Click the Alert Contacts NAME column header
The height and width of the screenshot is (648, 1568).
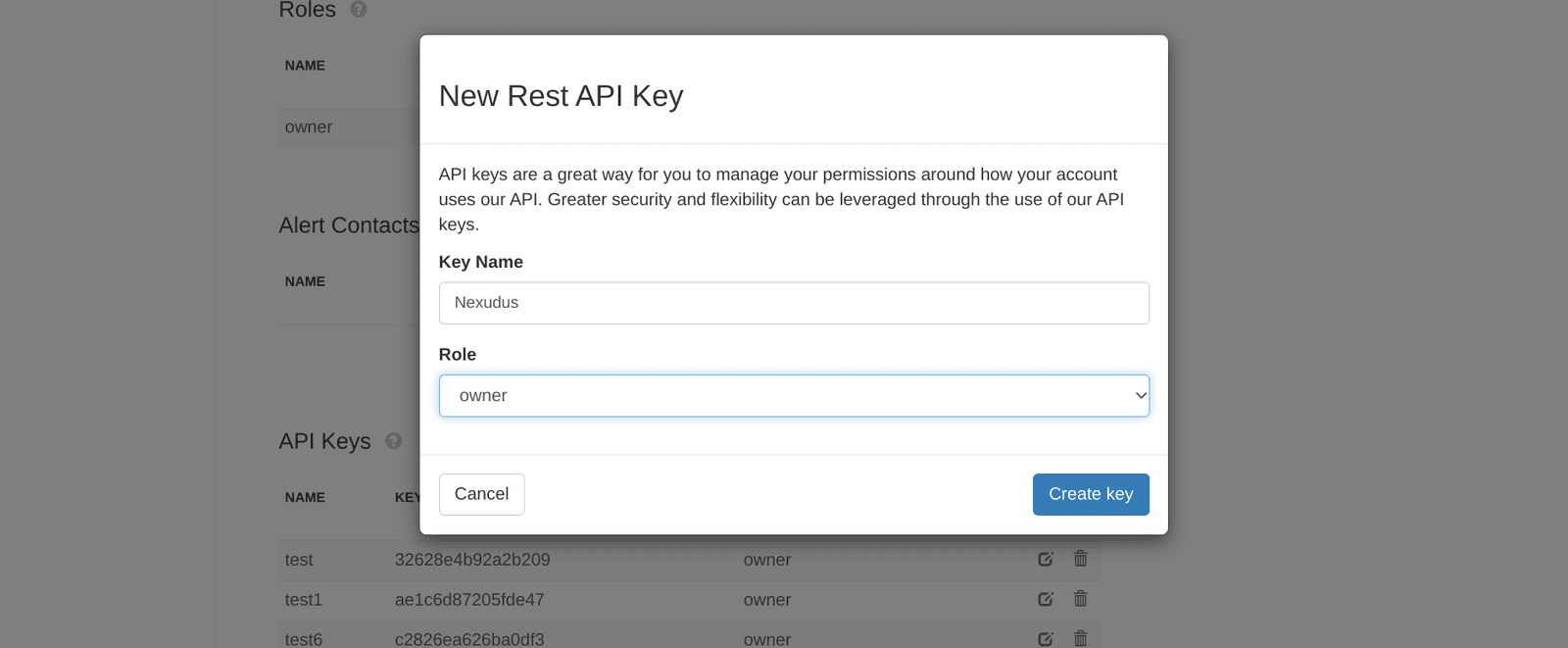coord(305,281)
